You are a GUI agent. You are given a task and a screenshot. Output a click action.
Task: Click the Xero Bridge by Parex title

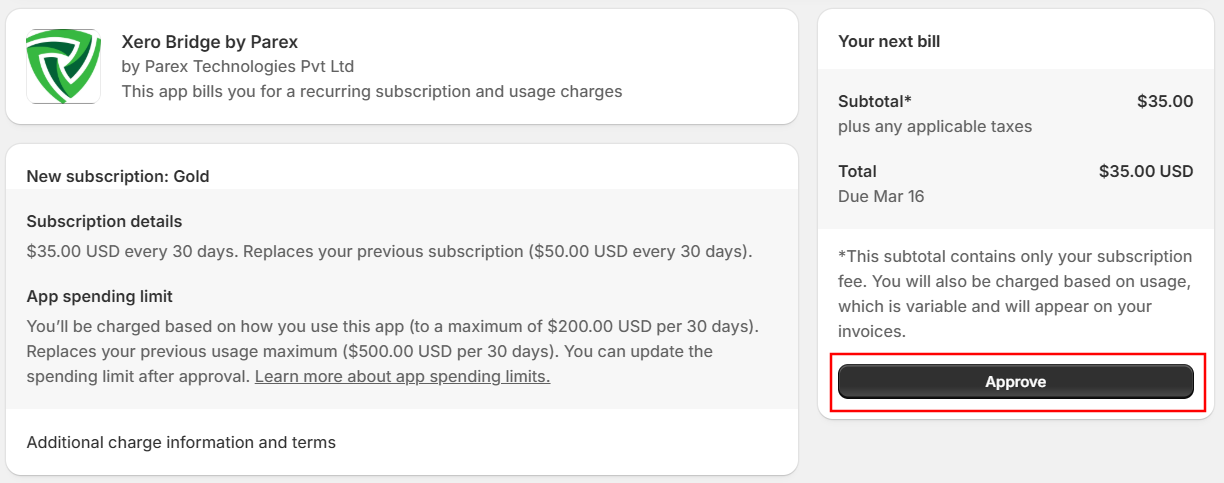pyautogui.click(x=210, y=42)
